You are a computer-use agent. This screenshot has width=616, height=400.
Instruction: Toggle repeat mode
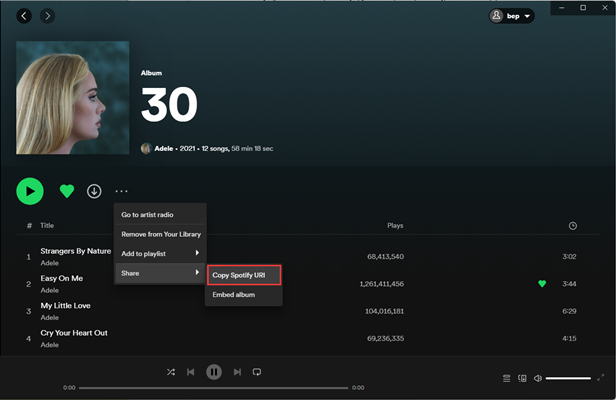[257, 372]
